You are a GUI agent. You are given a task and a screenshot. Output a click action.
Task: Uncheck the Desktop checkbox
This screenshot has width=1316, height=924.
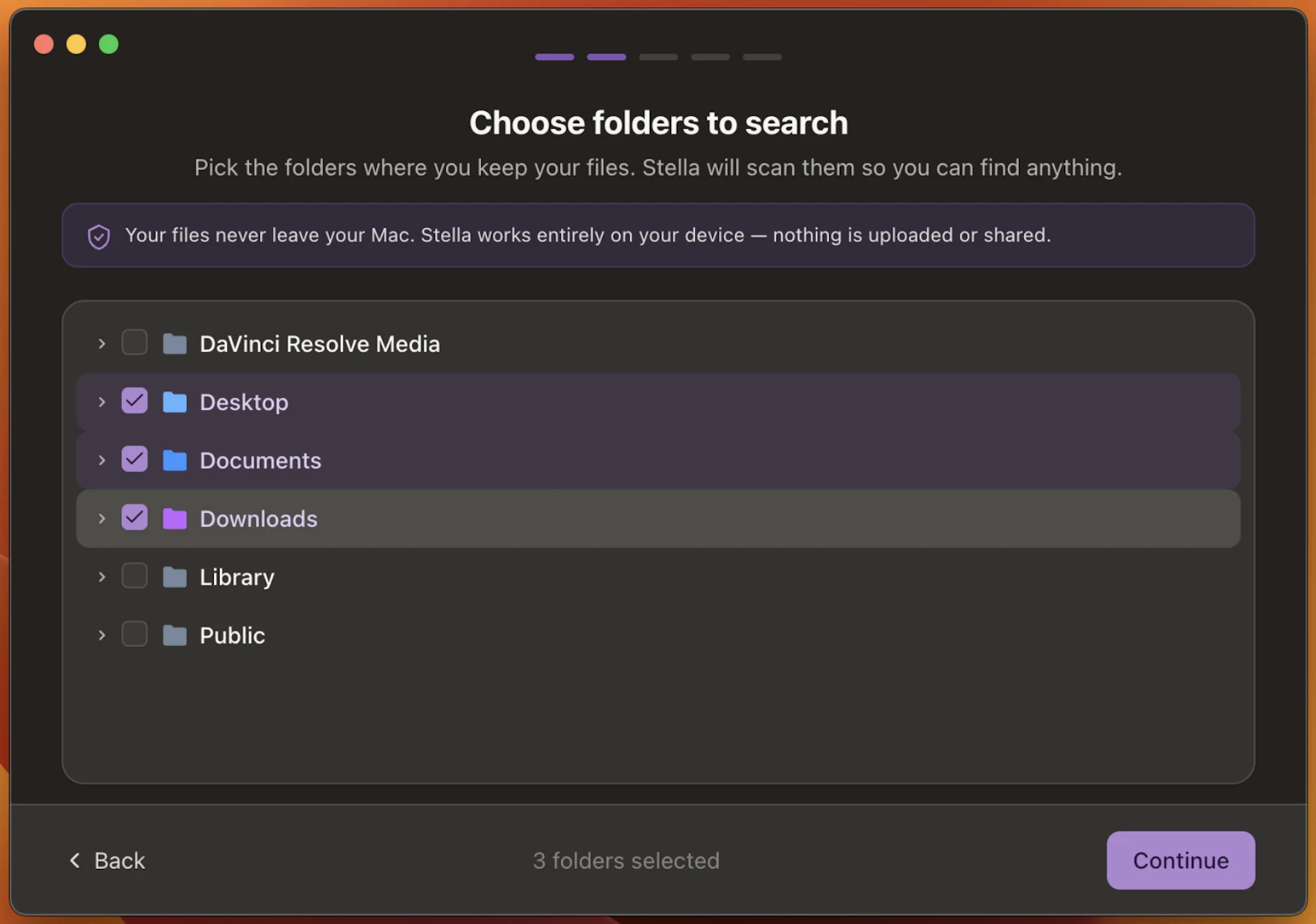tap(134, 401)
